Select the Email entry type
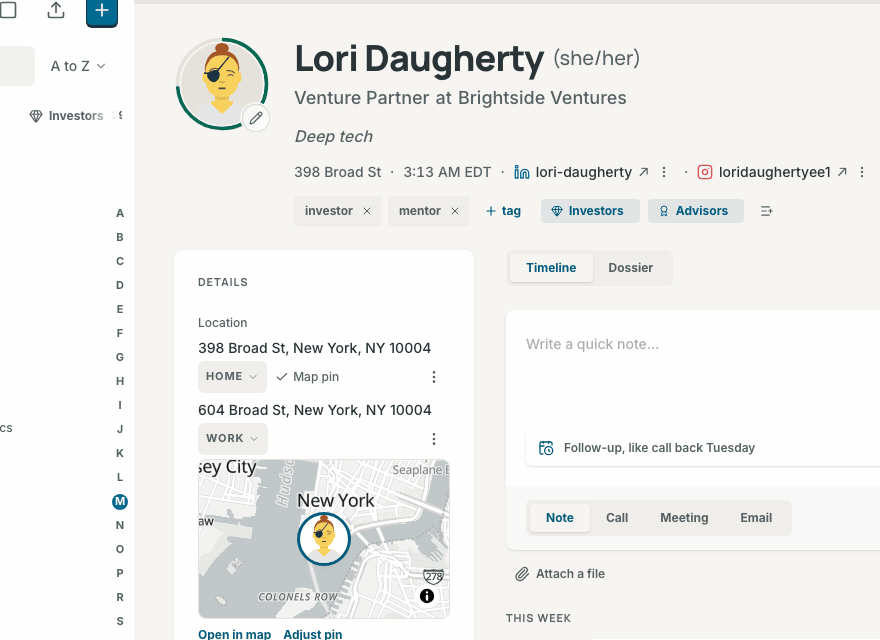The image size is (880, 640). 756,518
